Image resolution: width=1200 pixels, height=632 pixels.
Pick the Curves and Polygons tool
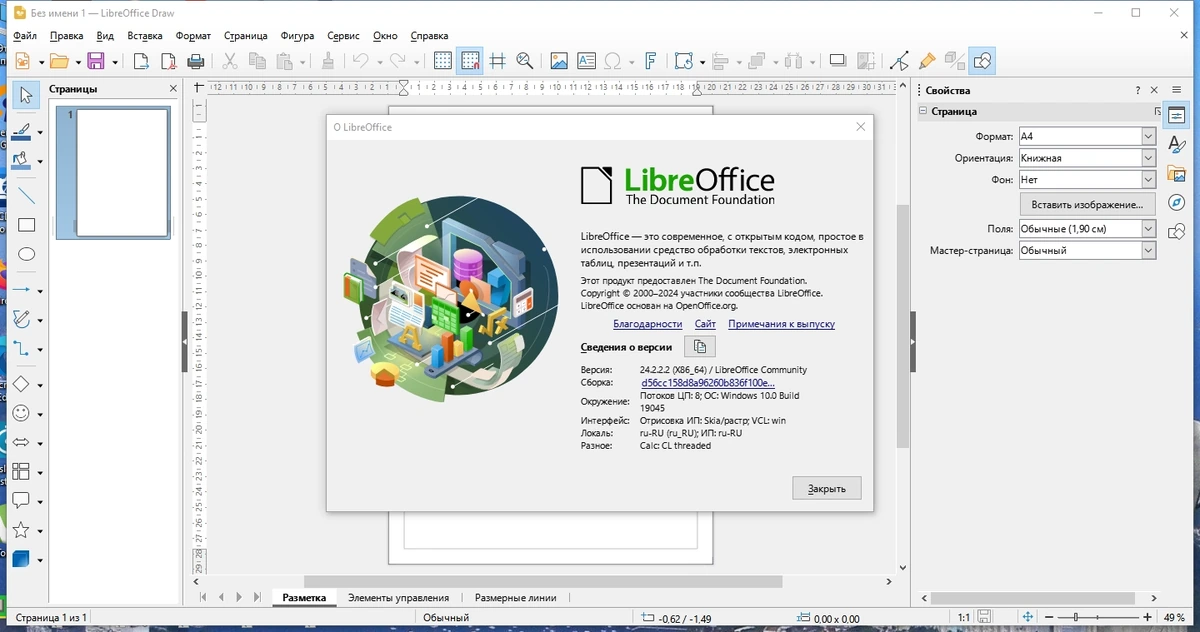point(22,320)
